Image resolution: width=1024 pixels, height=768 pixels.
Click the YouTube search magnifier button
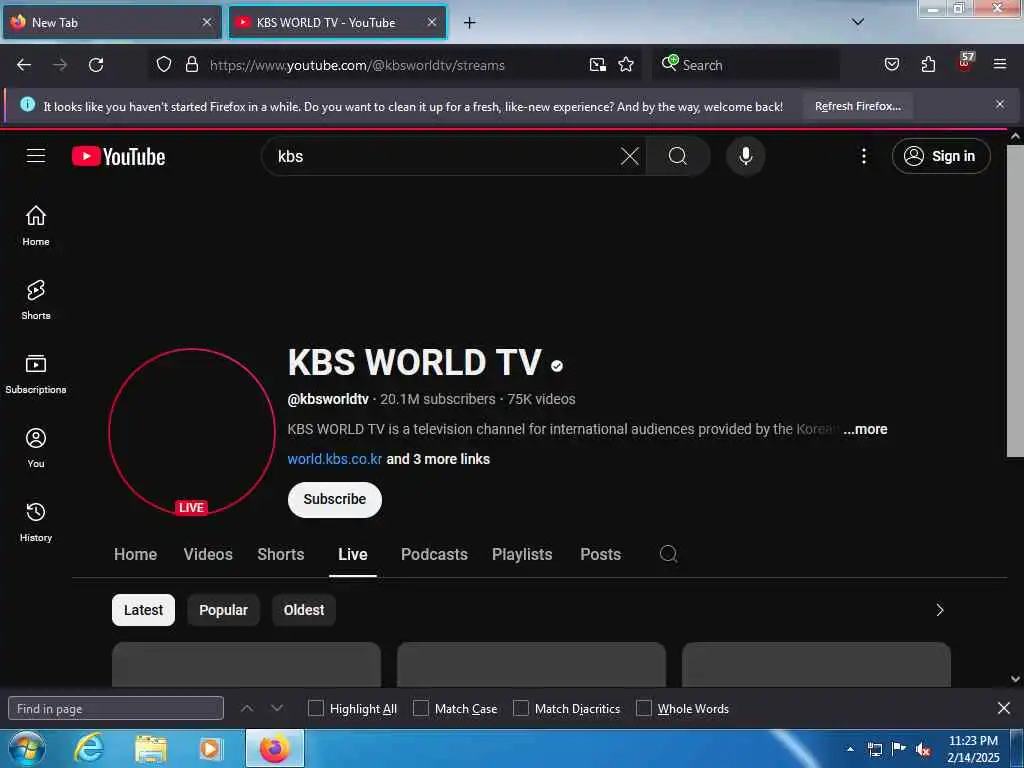(x=678, y=156)
